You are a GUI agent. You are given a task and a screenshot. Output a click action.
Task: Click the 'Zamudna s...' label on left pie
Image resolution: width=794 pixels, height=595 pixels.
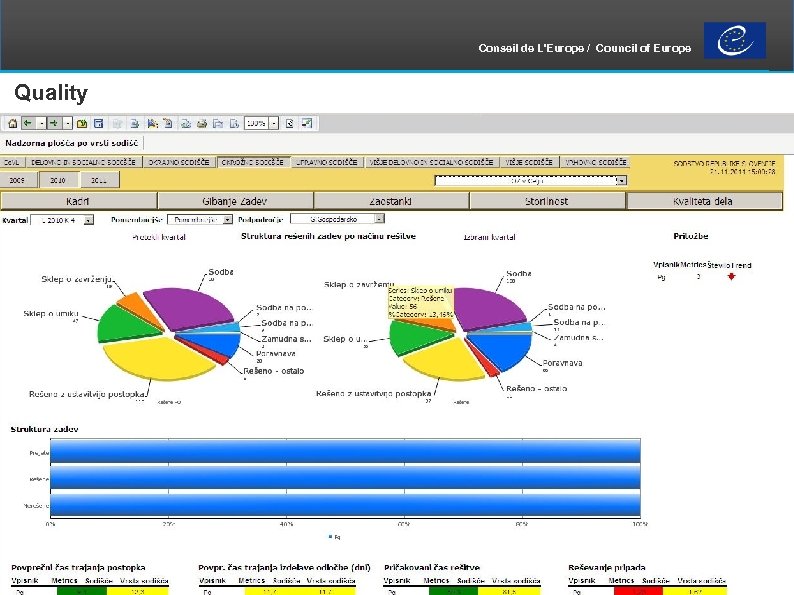[286, 339]
